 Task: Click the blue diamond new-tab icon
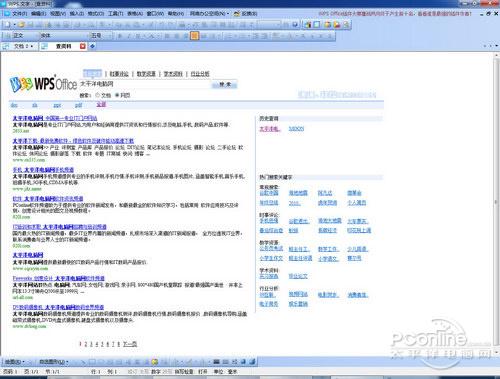[92, 46]
